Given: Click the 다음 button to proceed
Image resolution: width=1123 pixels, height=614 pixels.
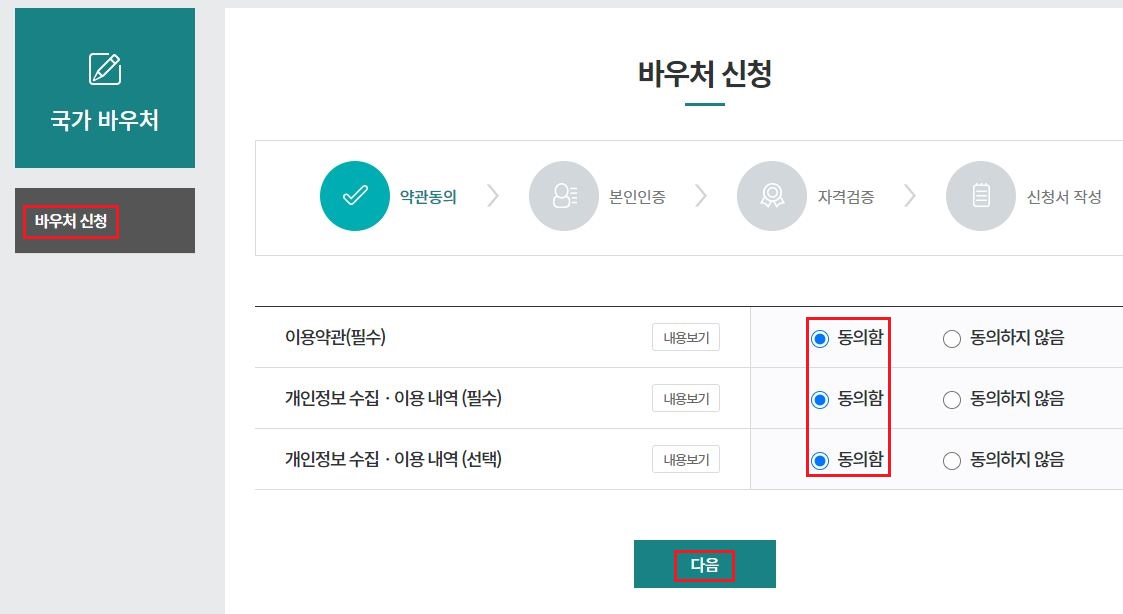Looking at the screenshot, I should coord(703,563).
